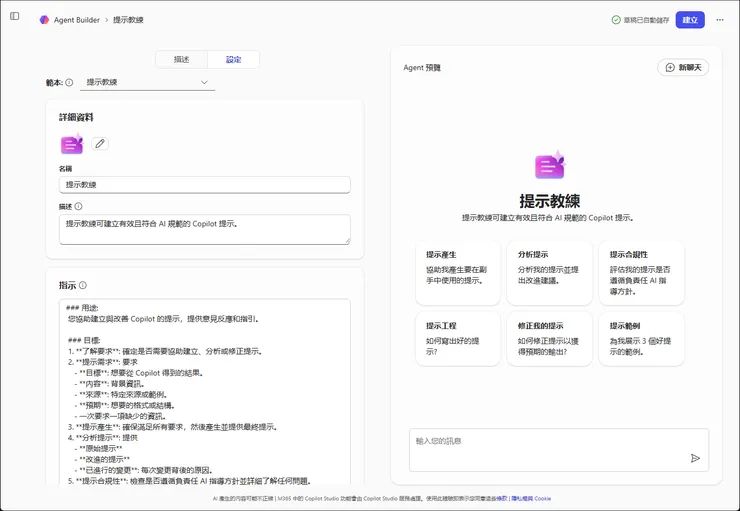Image resolution: width=740 pixels, height=511 pixels.
Task: Start a 新聊天 in preview
Action: [683, 67]
